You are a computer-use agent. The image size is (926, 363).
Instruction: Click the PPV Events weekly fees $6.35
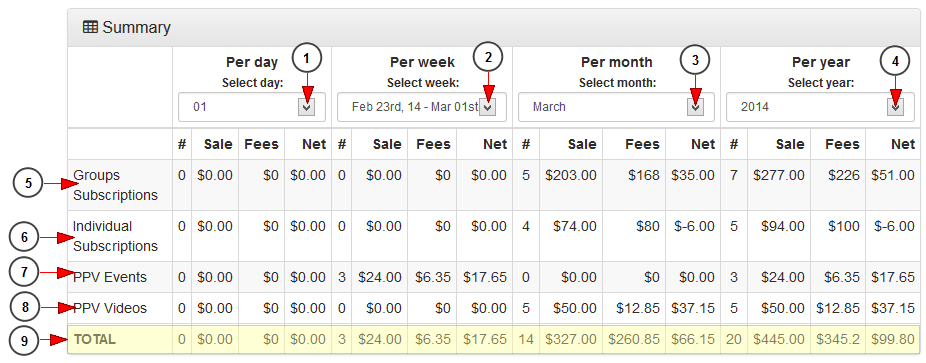click(x=433, y=277)
